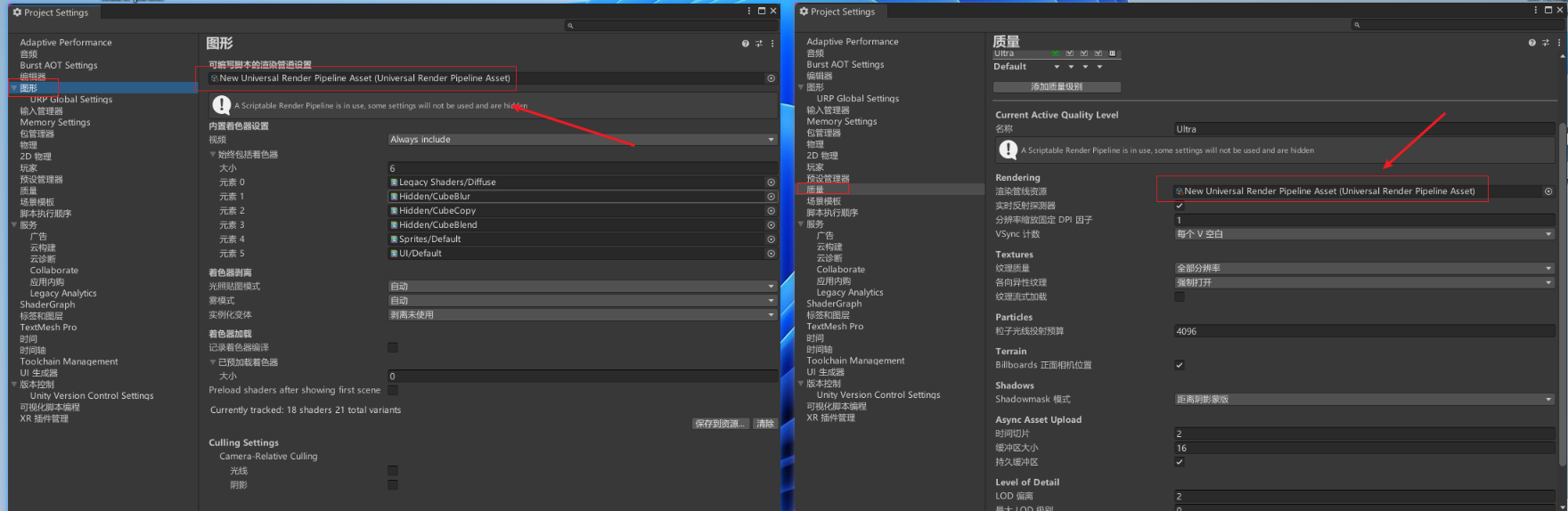Click 清除 button

765,424
